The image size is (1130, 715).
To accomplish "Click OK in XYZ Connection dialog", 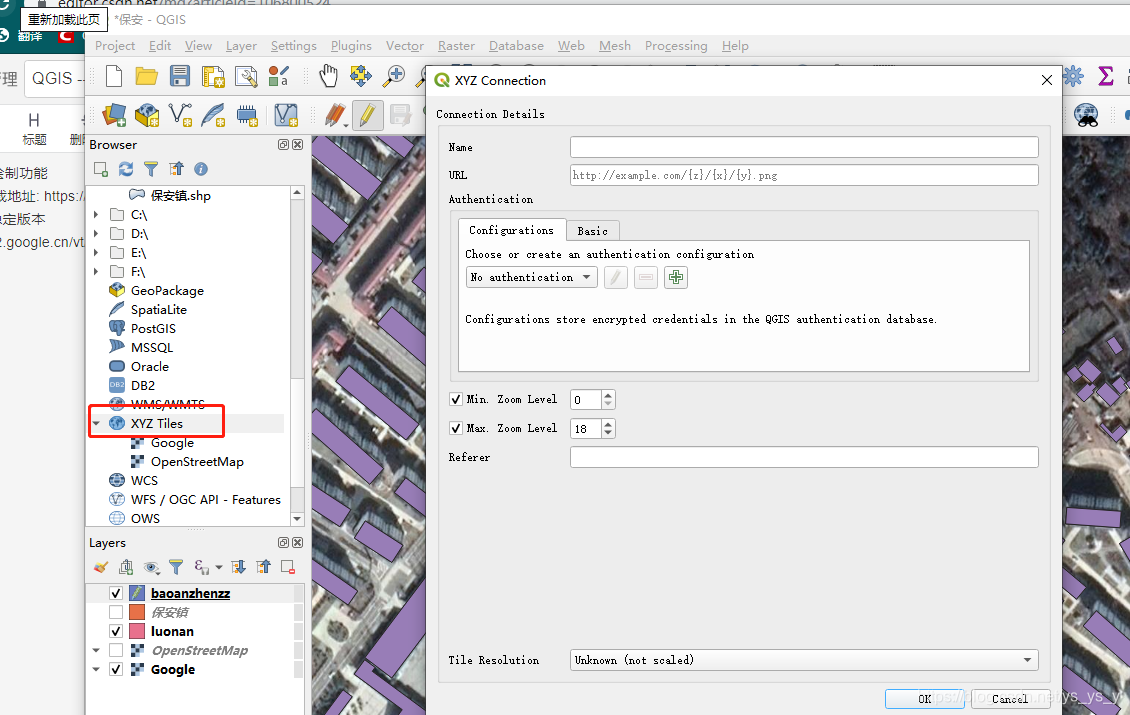I will point(925,698).
